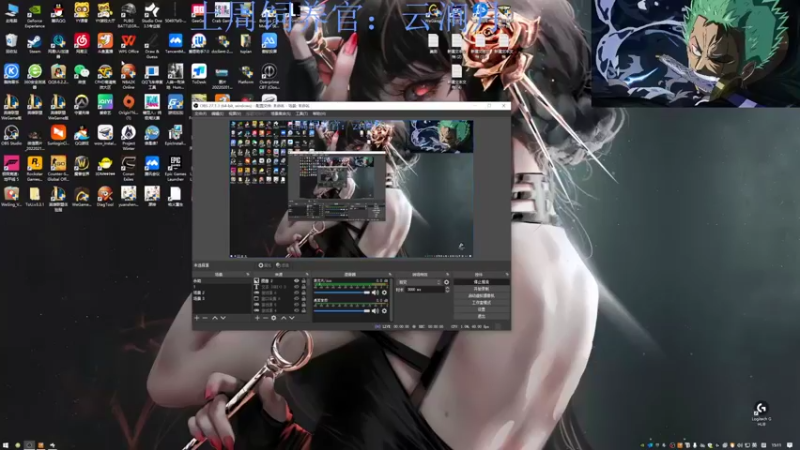Open PUBG Battlegrounds desktop icon
Viewport: 800px width, 450px height.
click(129, 14)
